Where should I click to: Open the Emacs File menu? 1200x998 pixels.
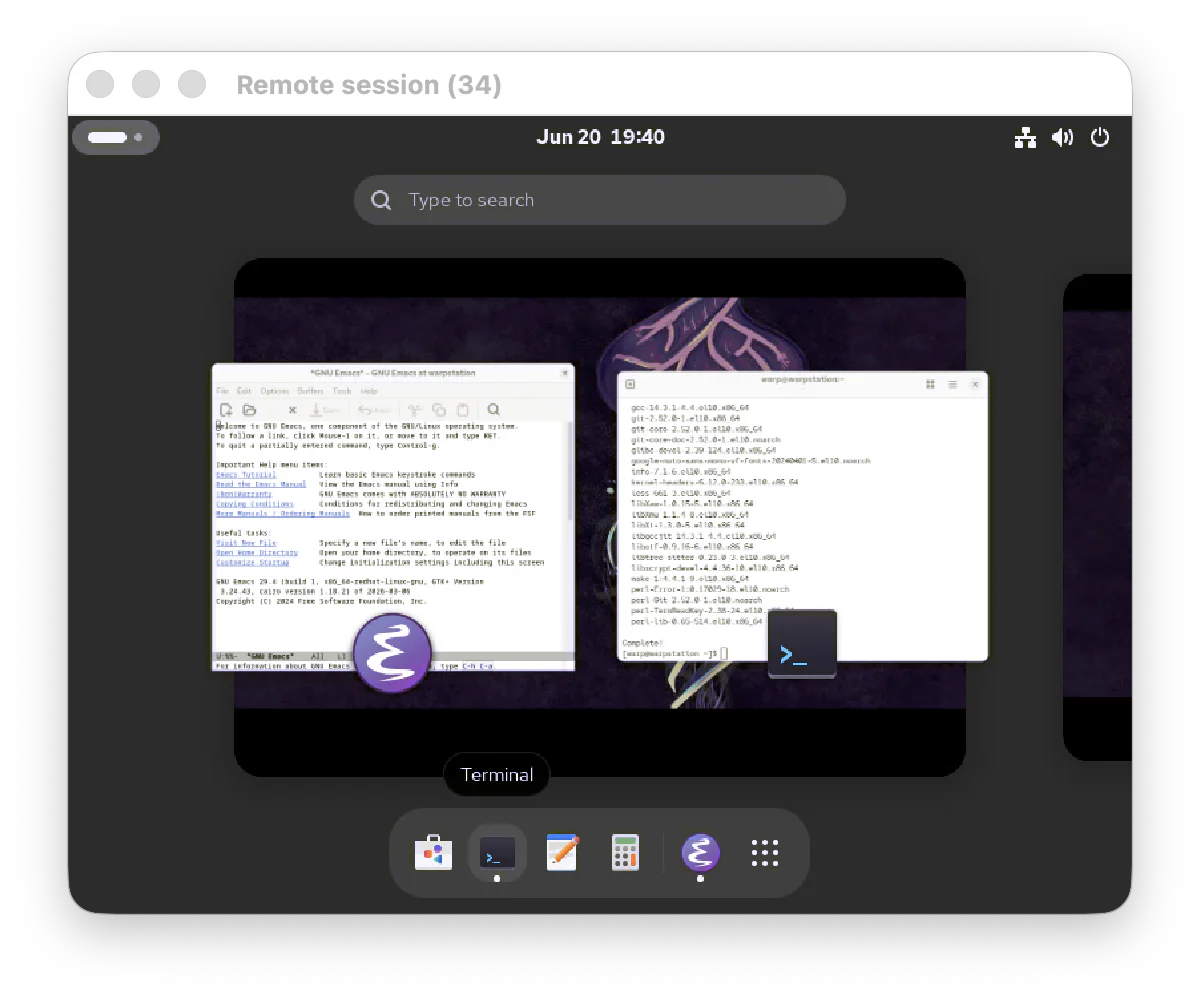(222, 391)
